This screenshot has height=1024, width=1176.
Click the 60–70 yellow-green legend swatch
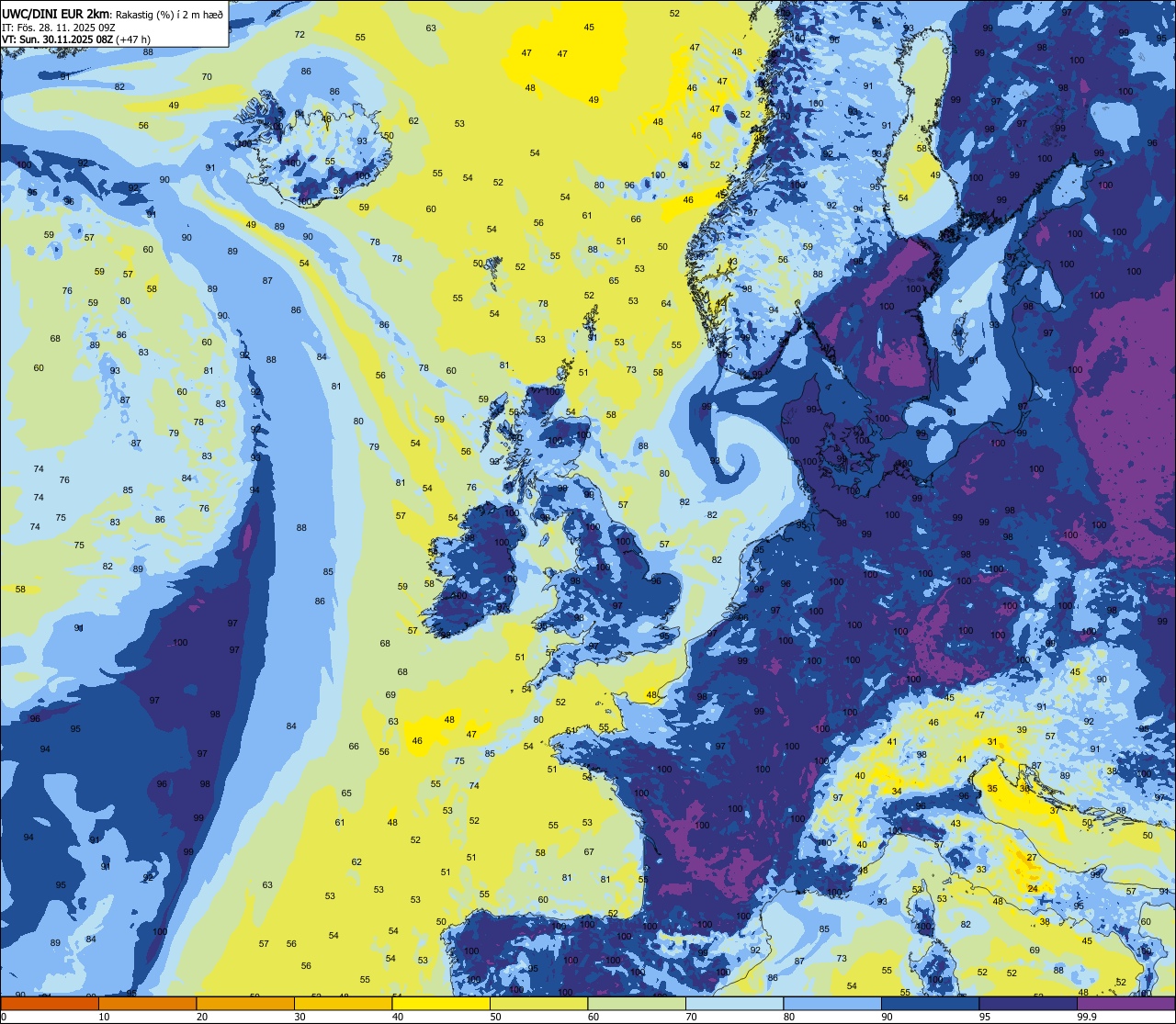[637, 1003]
